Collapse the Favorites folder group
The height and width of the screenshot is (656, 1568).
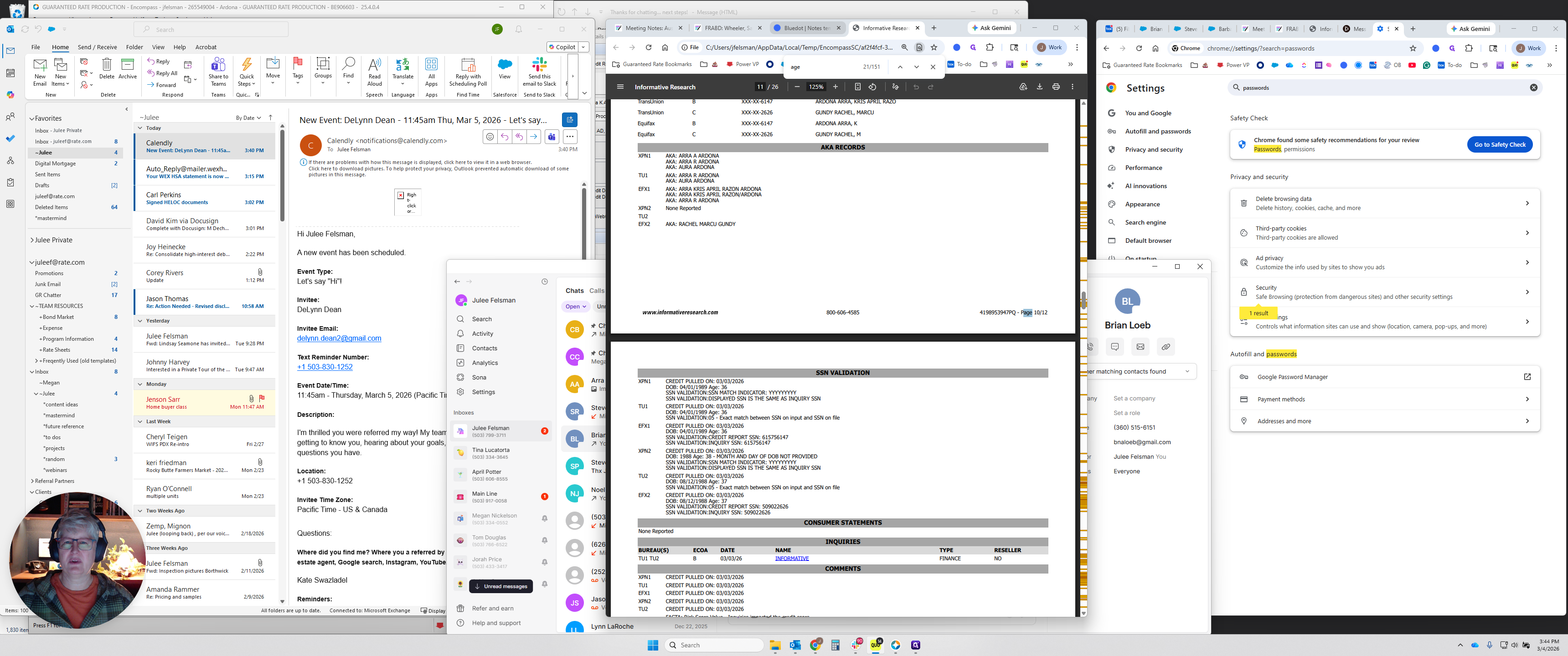click(x=32, y=118)
